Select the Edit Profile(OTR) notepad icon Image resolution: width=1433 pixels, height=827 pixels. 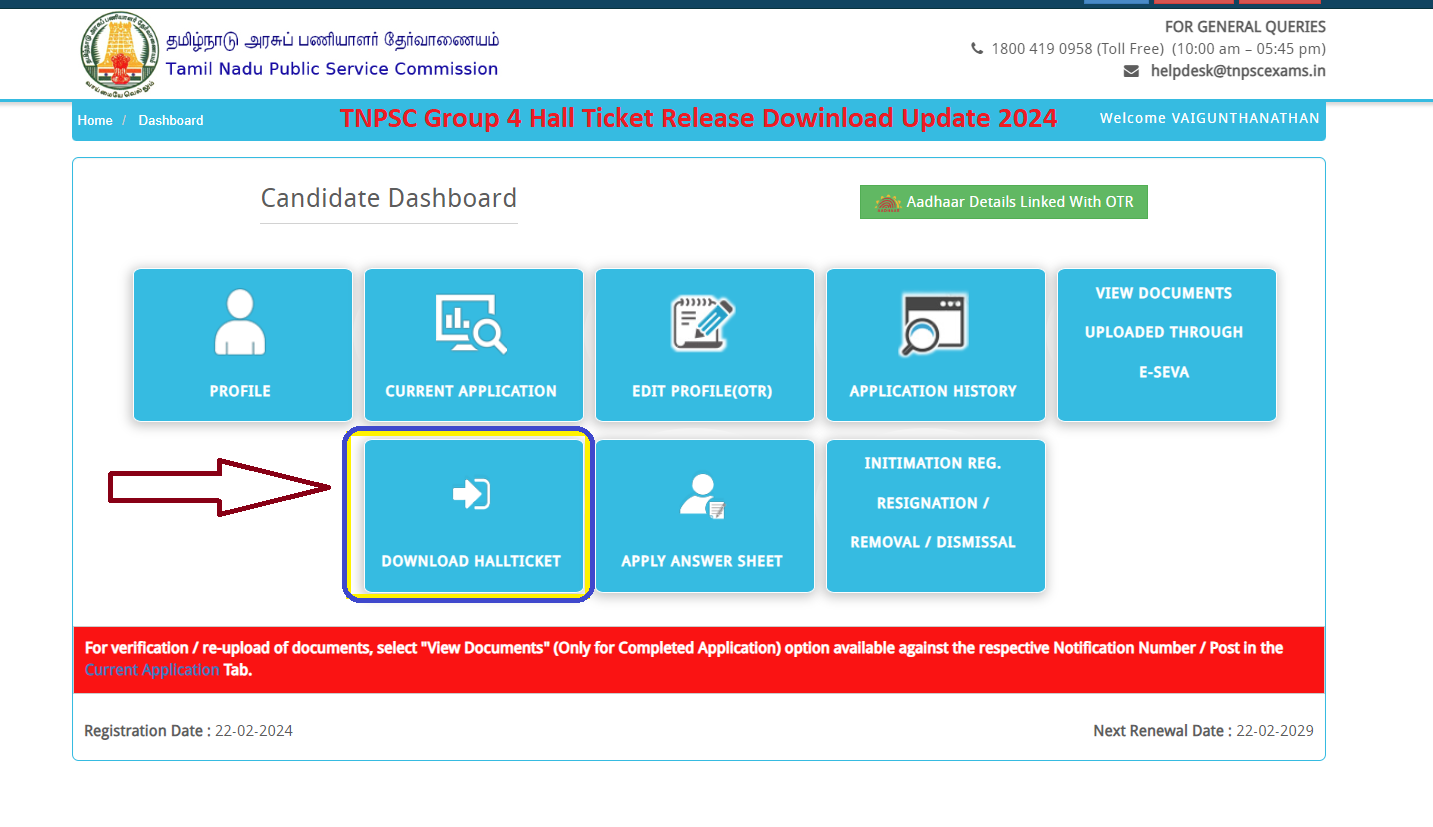(x=703, y=324)
